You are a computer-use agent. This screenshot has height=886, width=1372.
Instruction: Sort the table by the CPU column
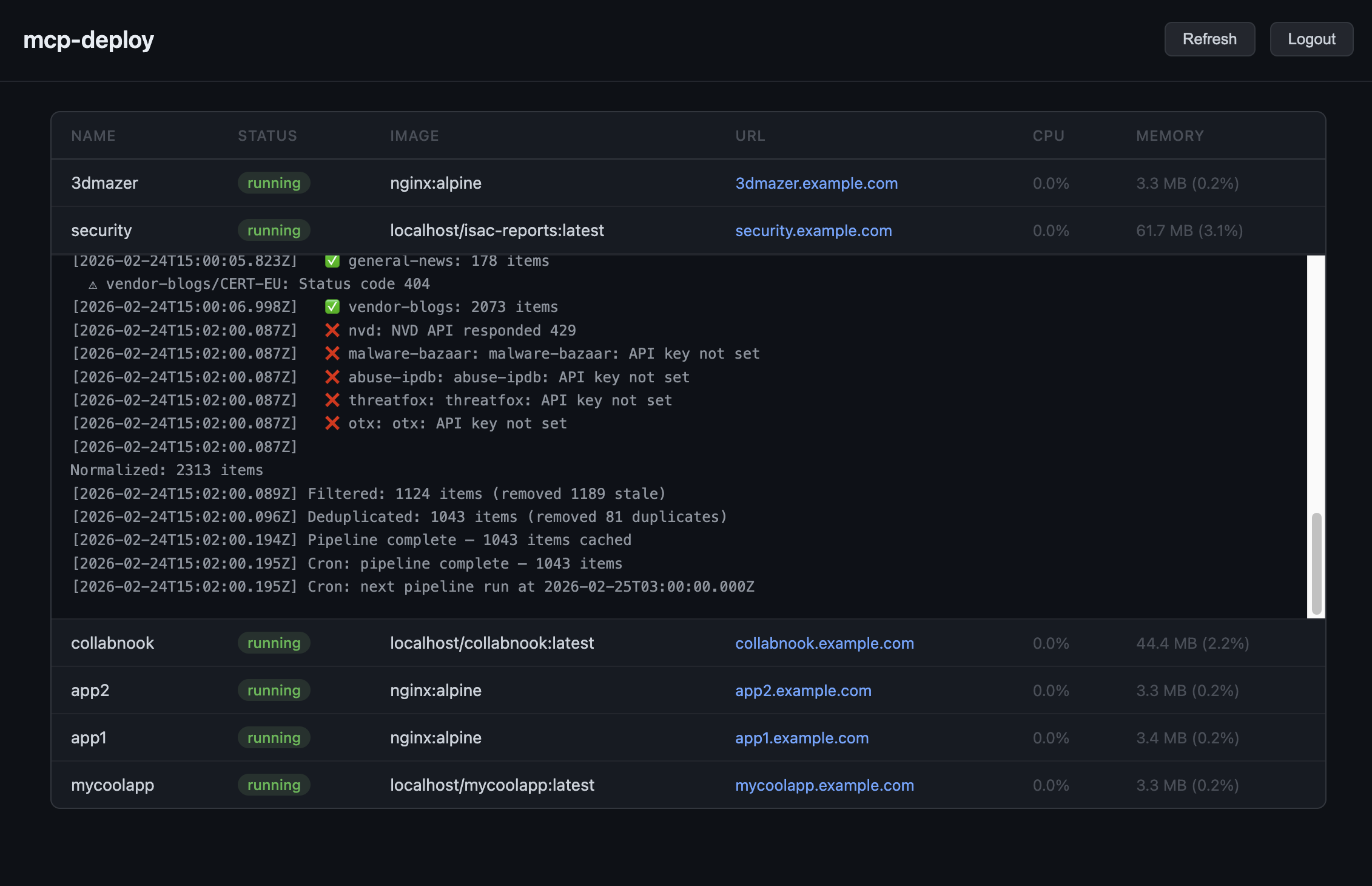point(1049,135)
